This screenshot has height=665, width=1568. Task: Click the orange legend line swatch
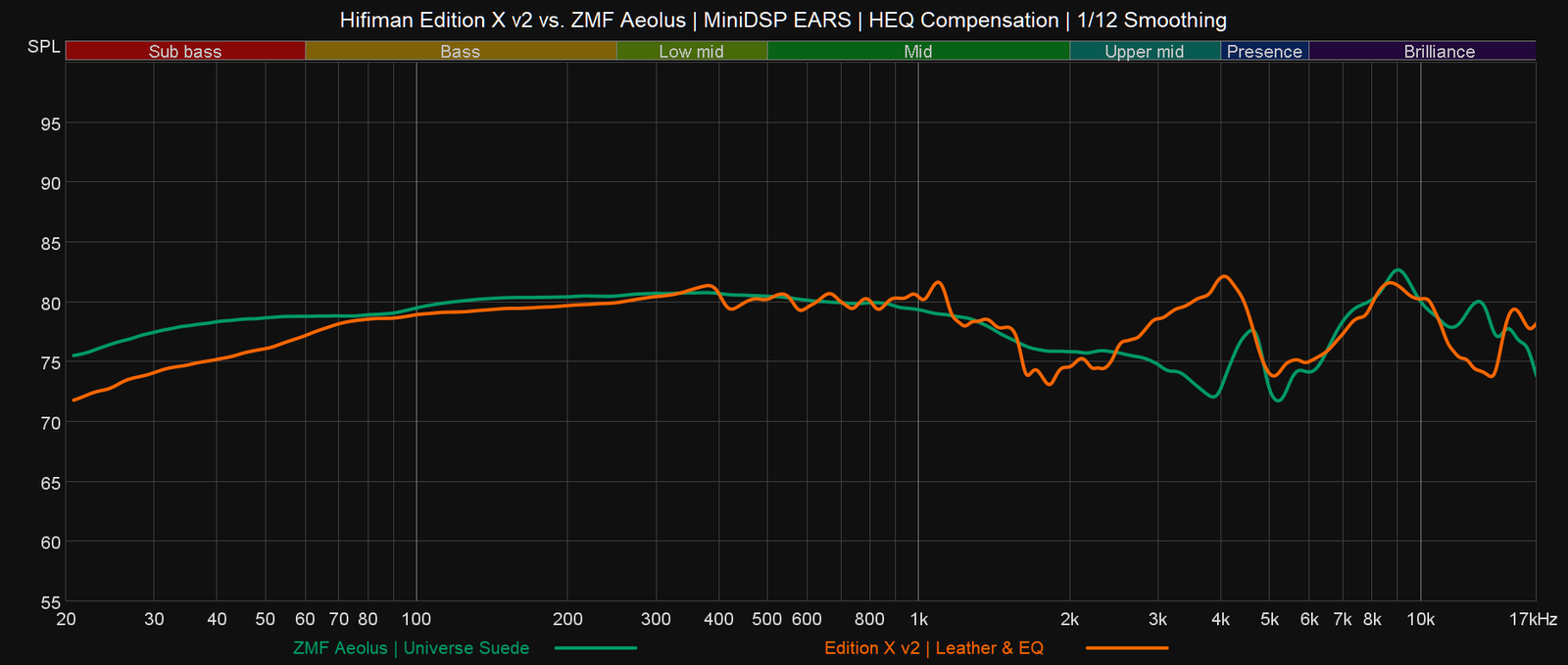point(1127,647)
